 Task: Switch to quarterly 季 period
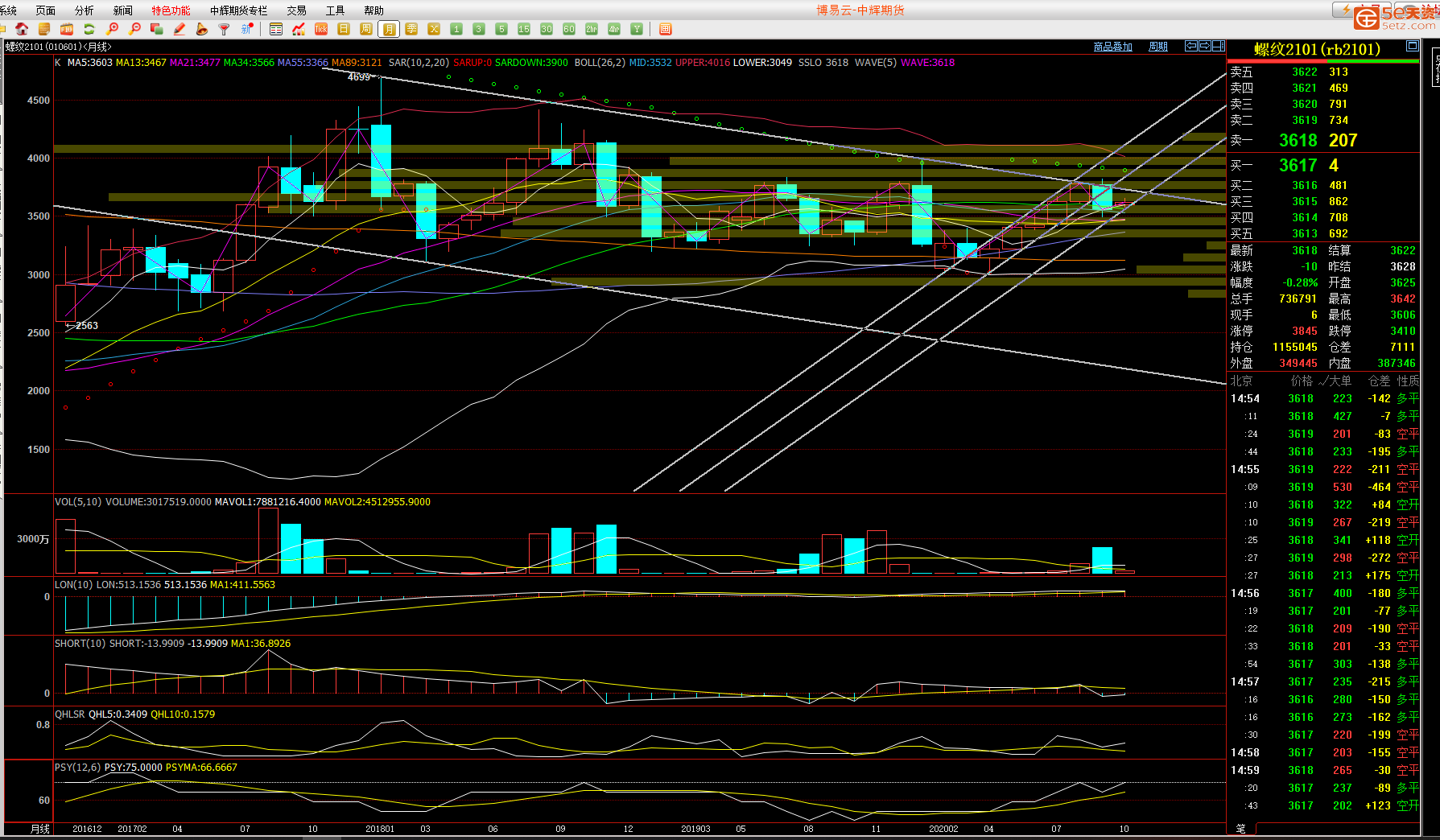pos(411,29)
